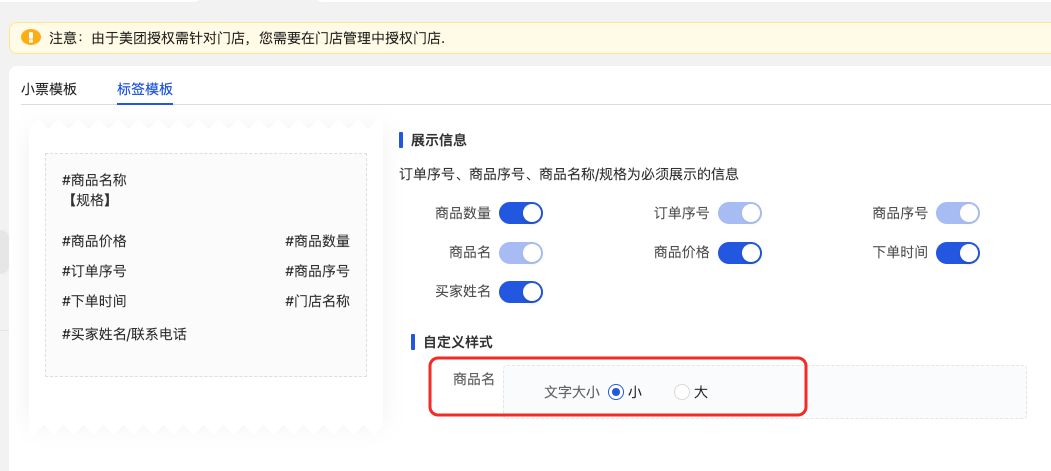Switch to the 小票模板 tab
This screenshot has height=471, width=1051.
coord(49,88)
